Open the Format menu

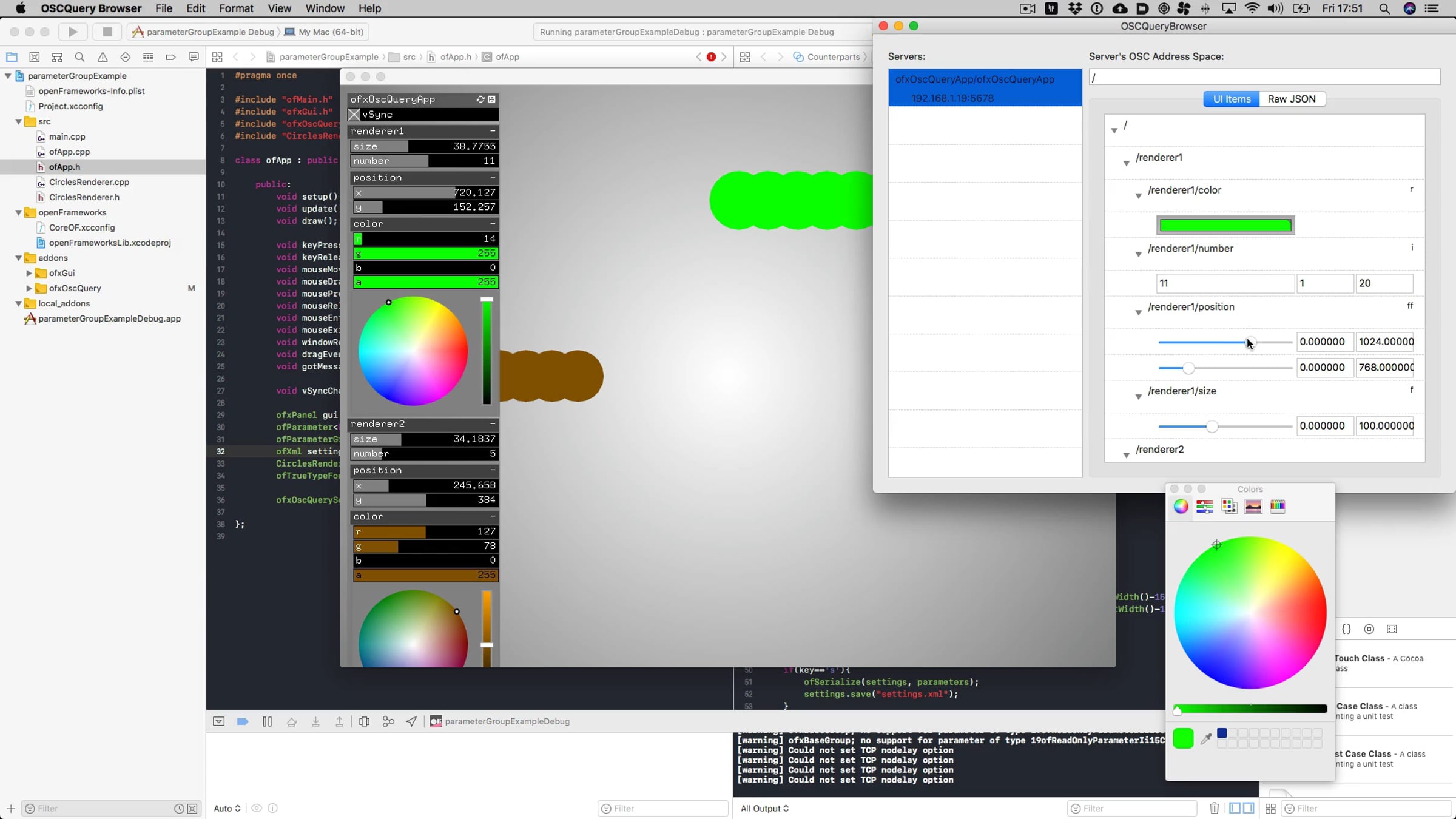tap(236, 8)
